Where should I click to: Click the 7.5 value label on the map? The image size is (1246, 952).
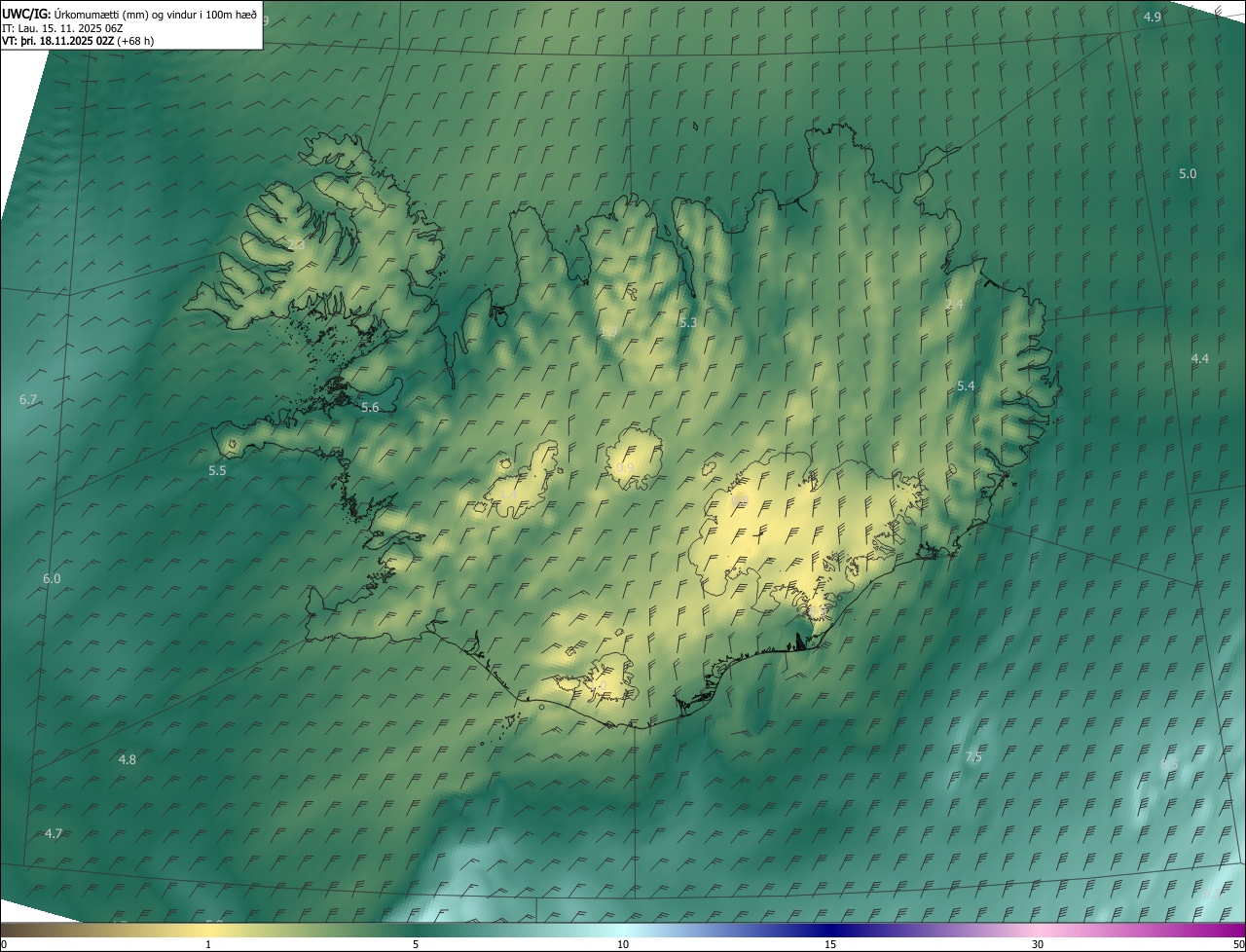[x=973, y=757]
